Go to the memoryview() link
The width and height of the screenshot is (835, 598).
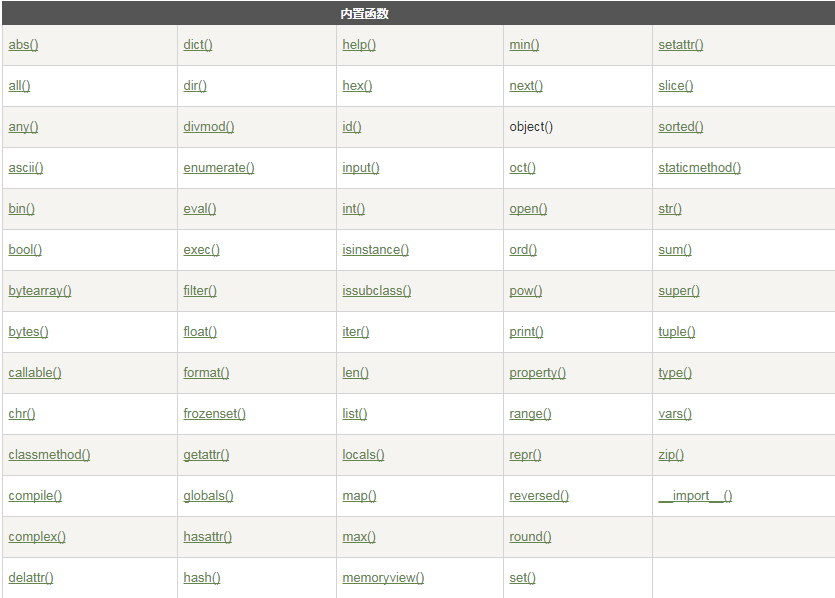click(383, 578)
